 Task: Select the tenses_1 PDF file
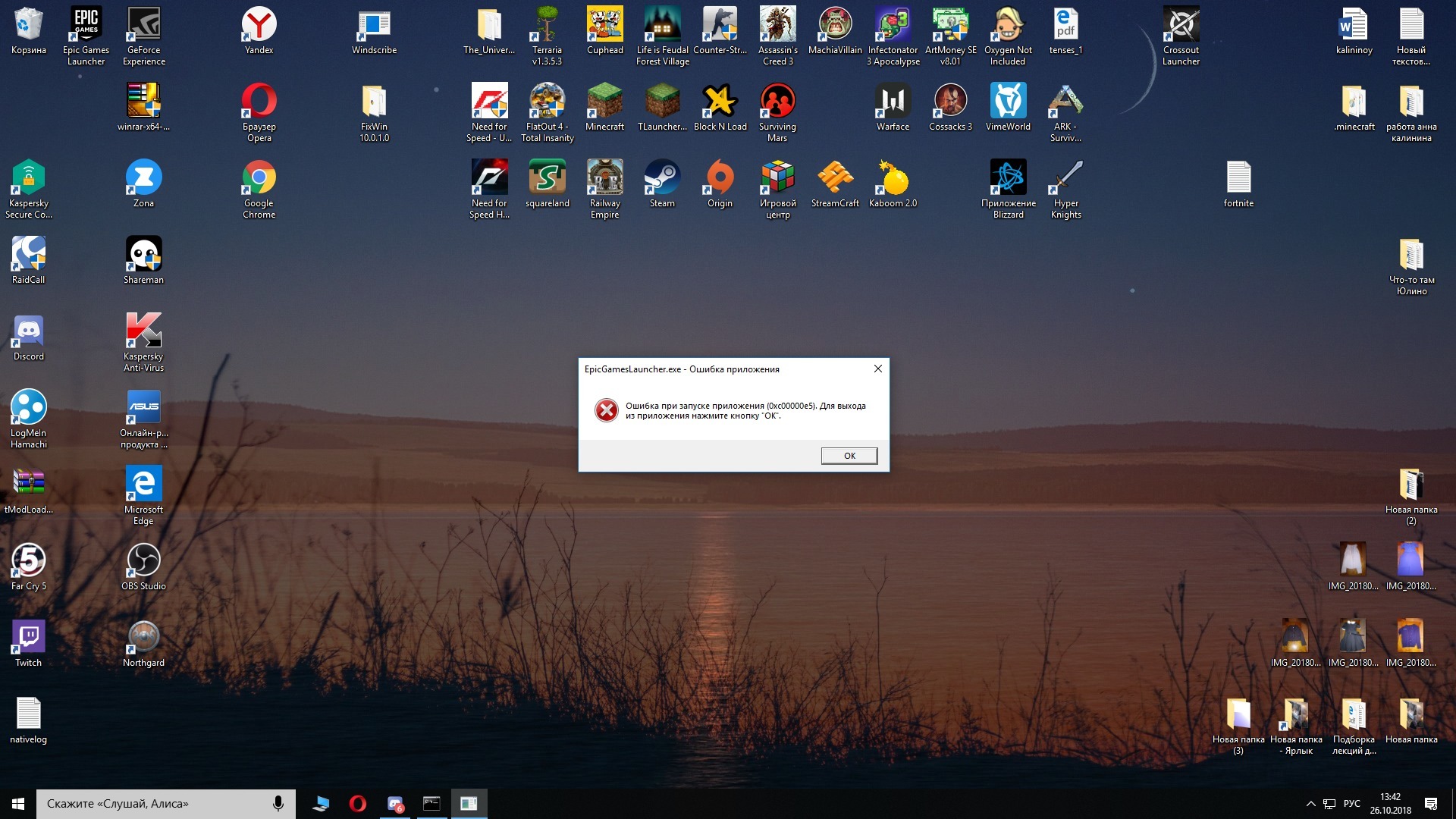coord(1066,30)
